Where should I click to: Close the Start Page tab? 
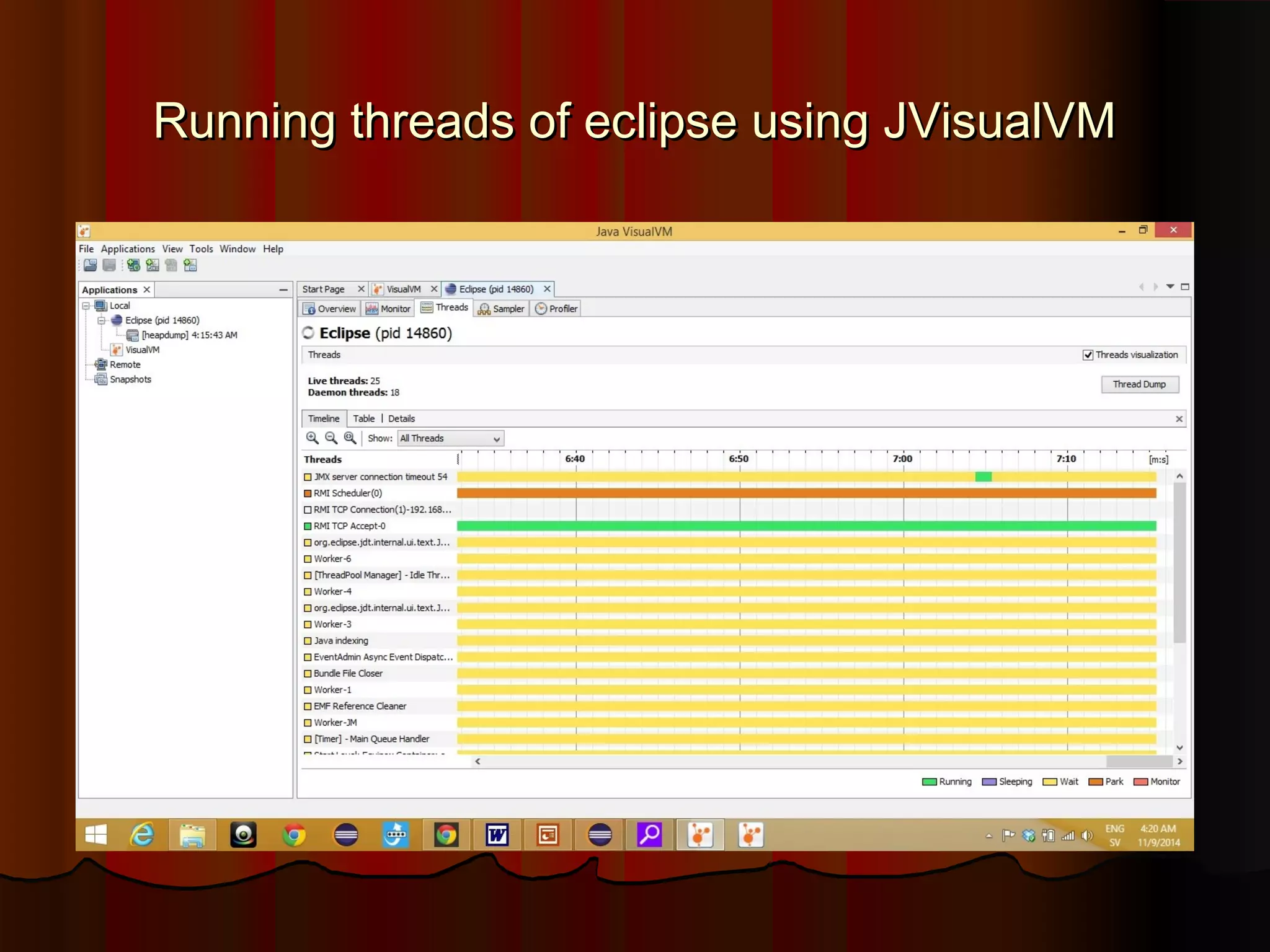tap(361, 289)
